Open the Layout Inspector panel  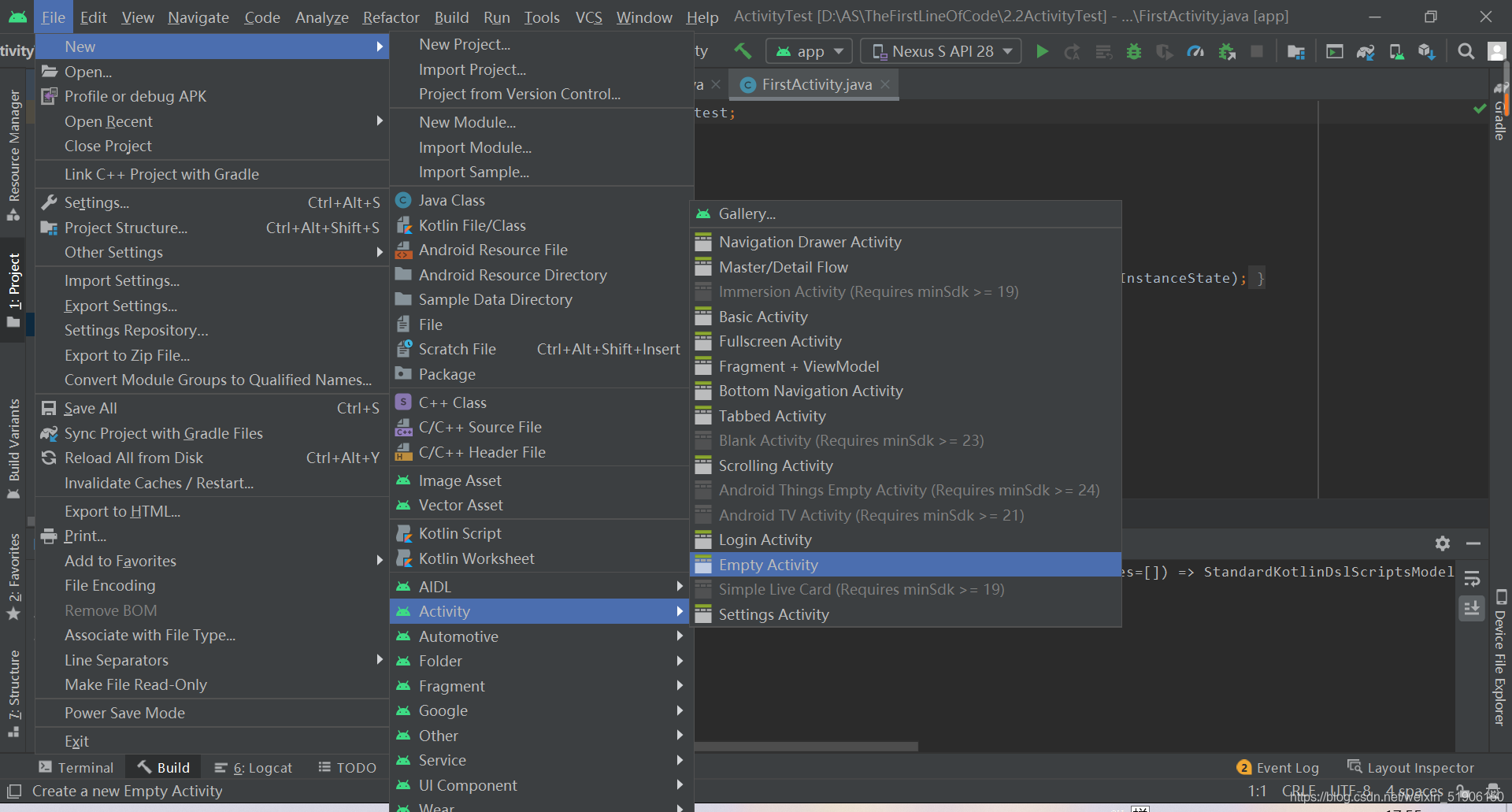coord(1410,767)
